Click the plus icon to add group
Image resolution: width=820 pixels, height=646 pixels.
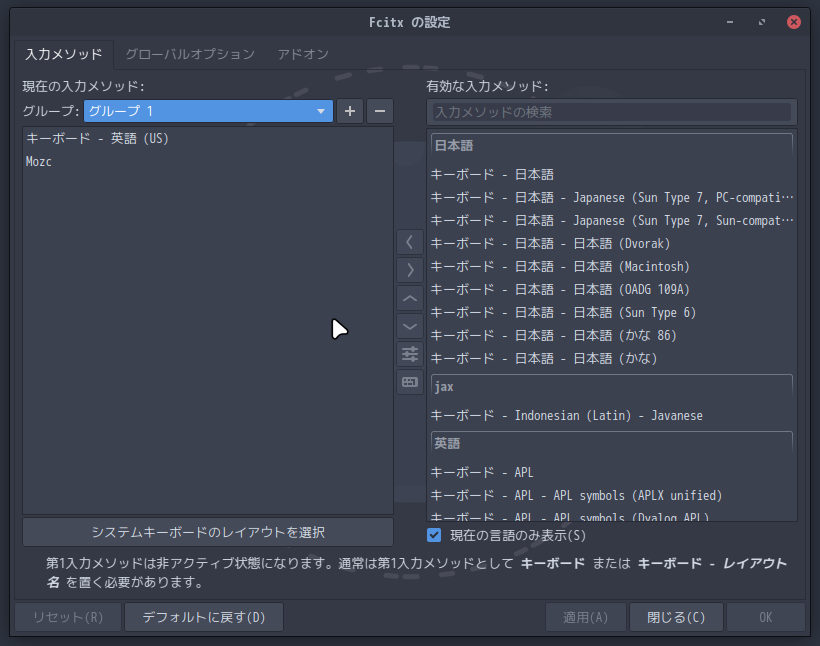pyautogui.click(x=350, y=111)
